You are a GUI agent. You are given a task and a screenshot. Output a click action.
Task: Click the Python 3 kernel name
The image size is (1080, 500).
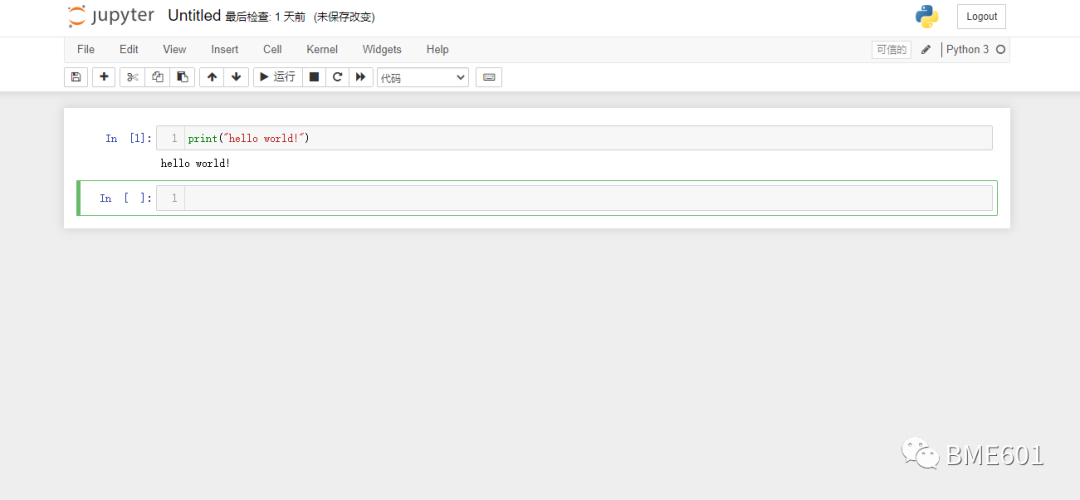(967, 50)
